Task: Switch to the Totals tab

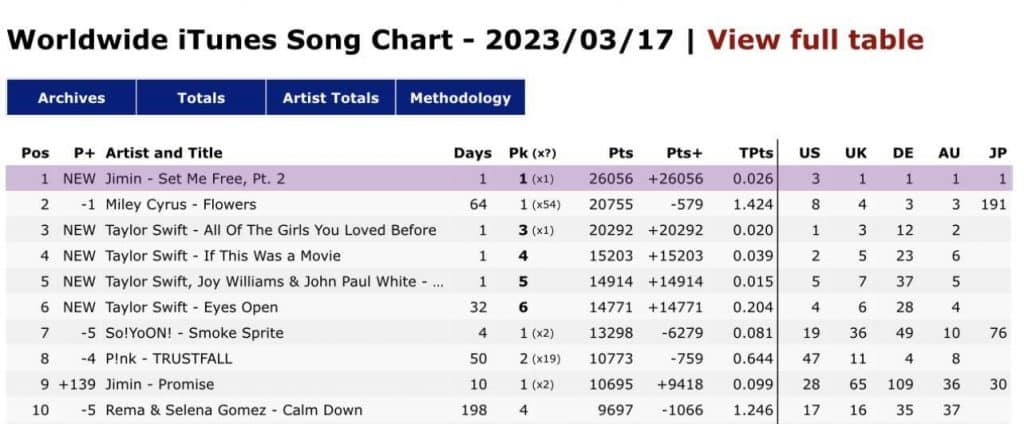Action: point(201,98)
